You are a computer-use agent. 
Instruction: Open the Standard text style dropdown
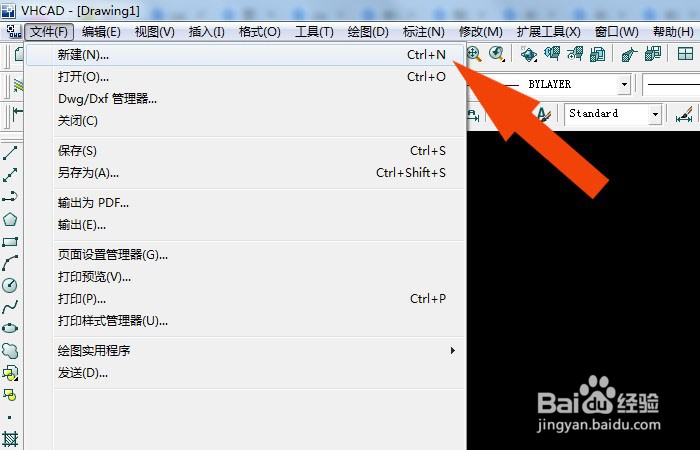[x=655, y=114]
